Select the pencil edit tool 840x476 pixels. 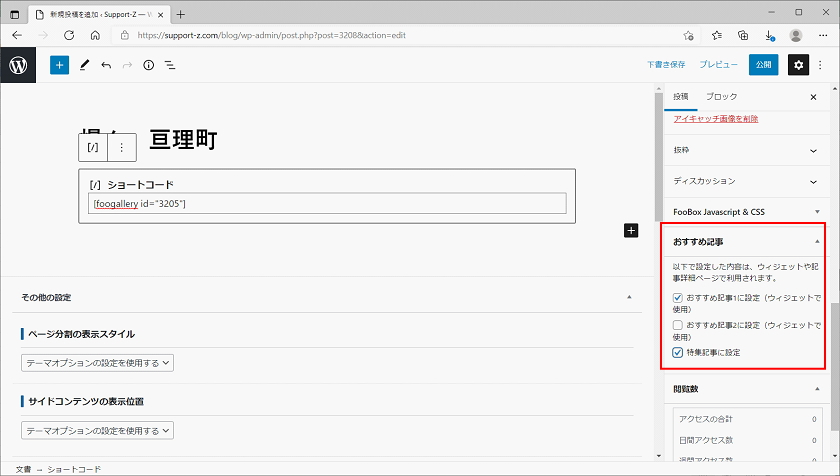pyautogui.click(x=84, y=65)
